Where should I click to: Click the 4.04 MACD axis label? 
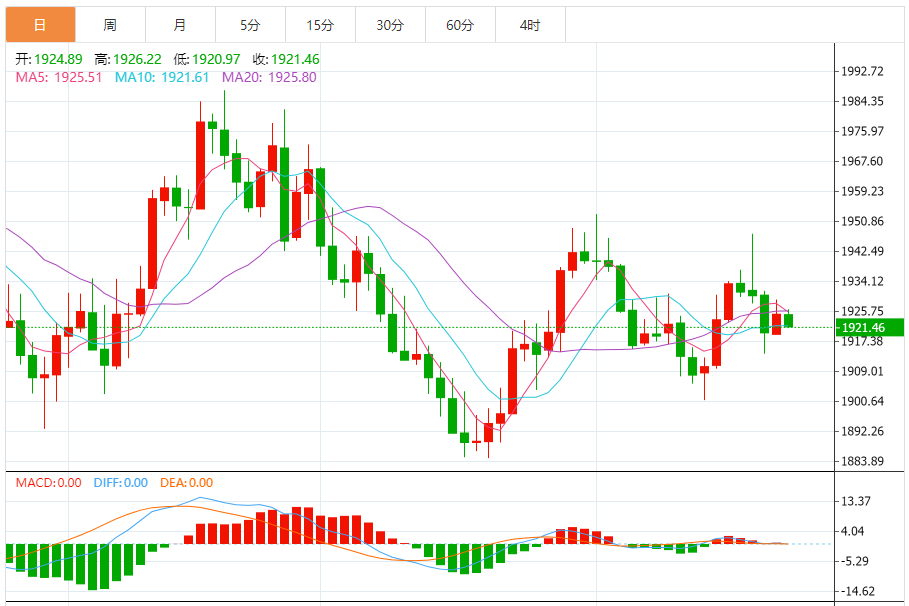tap(853, 531)
